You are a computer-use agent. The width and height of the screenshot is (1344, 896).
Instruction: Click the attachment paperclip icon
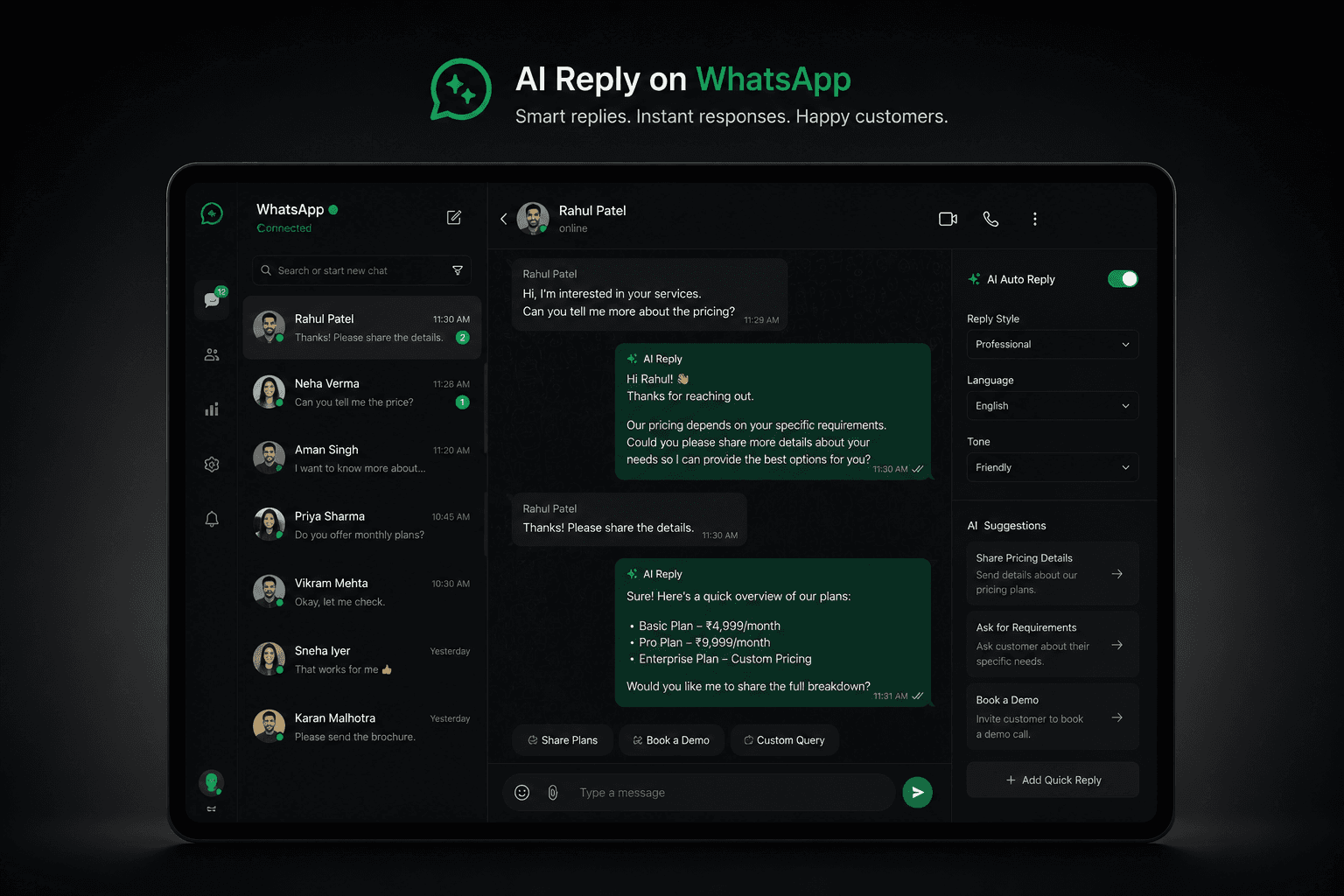(553, 793)
